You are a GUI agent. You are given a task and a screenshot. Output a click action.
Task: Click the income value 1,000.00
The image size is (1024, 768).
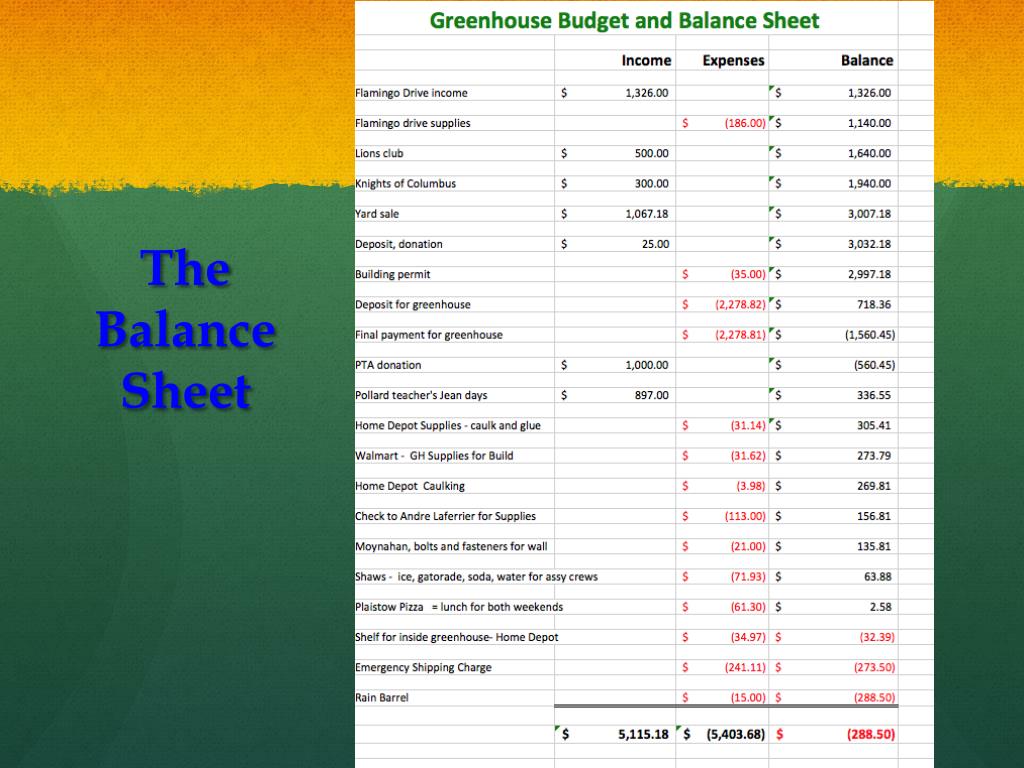[647, 365]
